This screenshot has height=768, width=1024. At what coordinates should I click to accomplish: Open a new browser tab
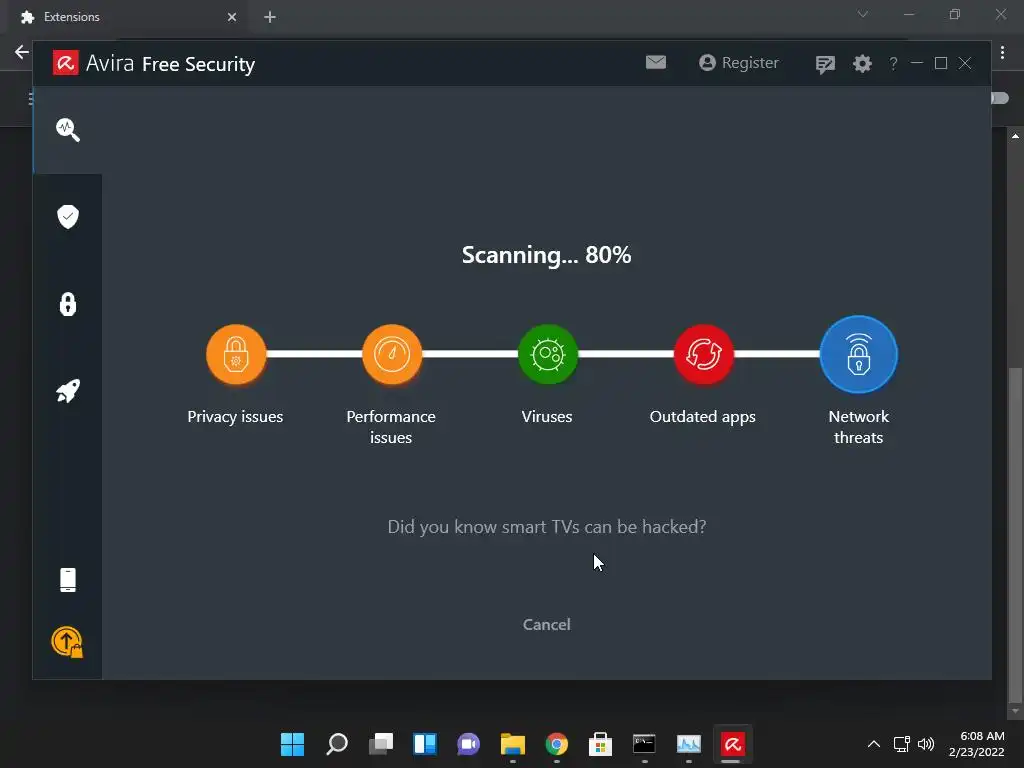[270, 17]
